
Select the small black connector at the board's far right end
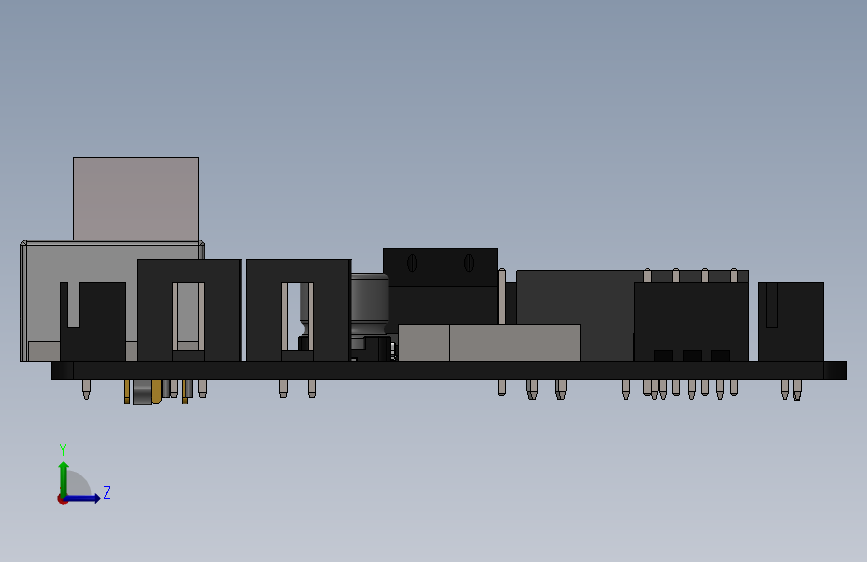791,321
